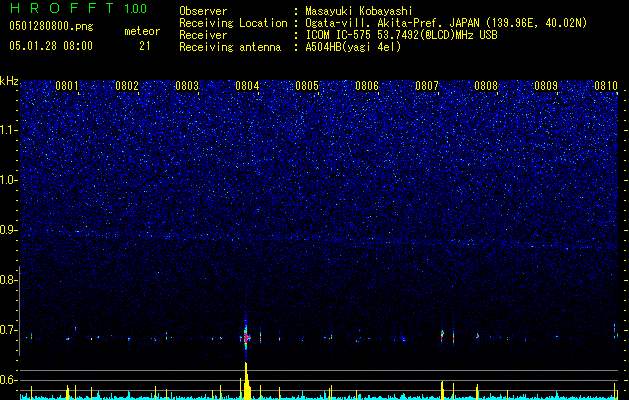Screen dimensions: 629x400
Task: Click the 0804 time marker
Action: 247,86
